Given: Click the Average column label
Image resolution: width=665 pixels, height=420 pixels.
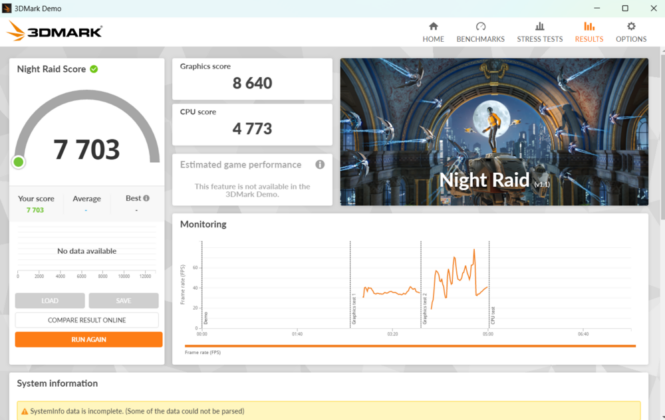Looking at the screenshot, I should pyautogui.click(x=87, y=199).
